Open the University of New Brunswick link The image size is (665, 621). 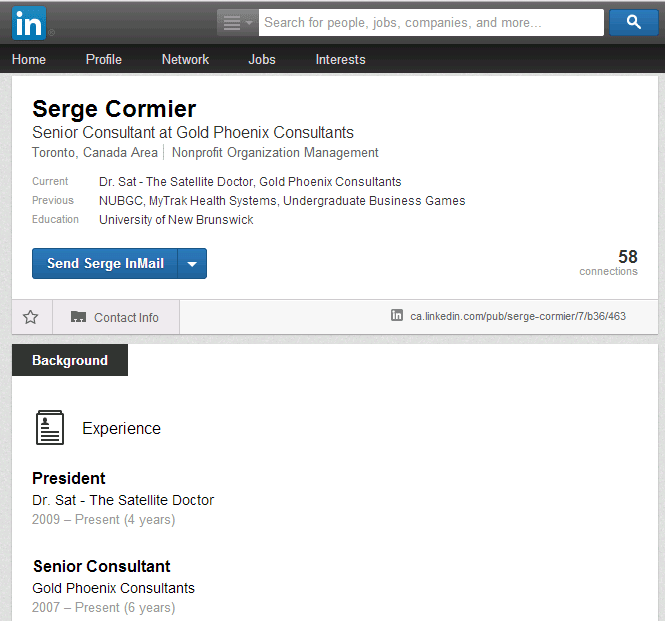[176, 219]
